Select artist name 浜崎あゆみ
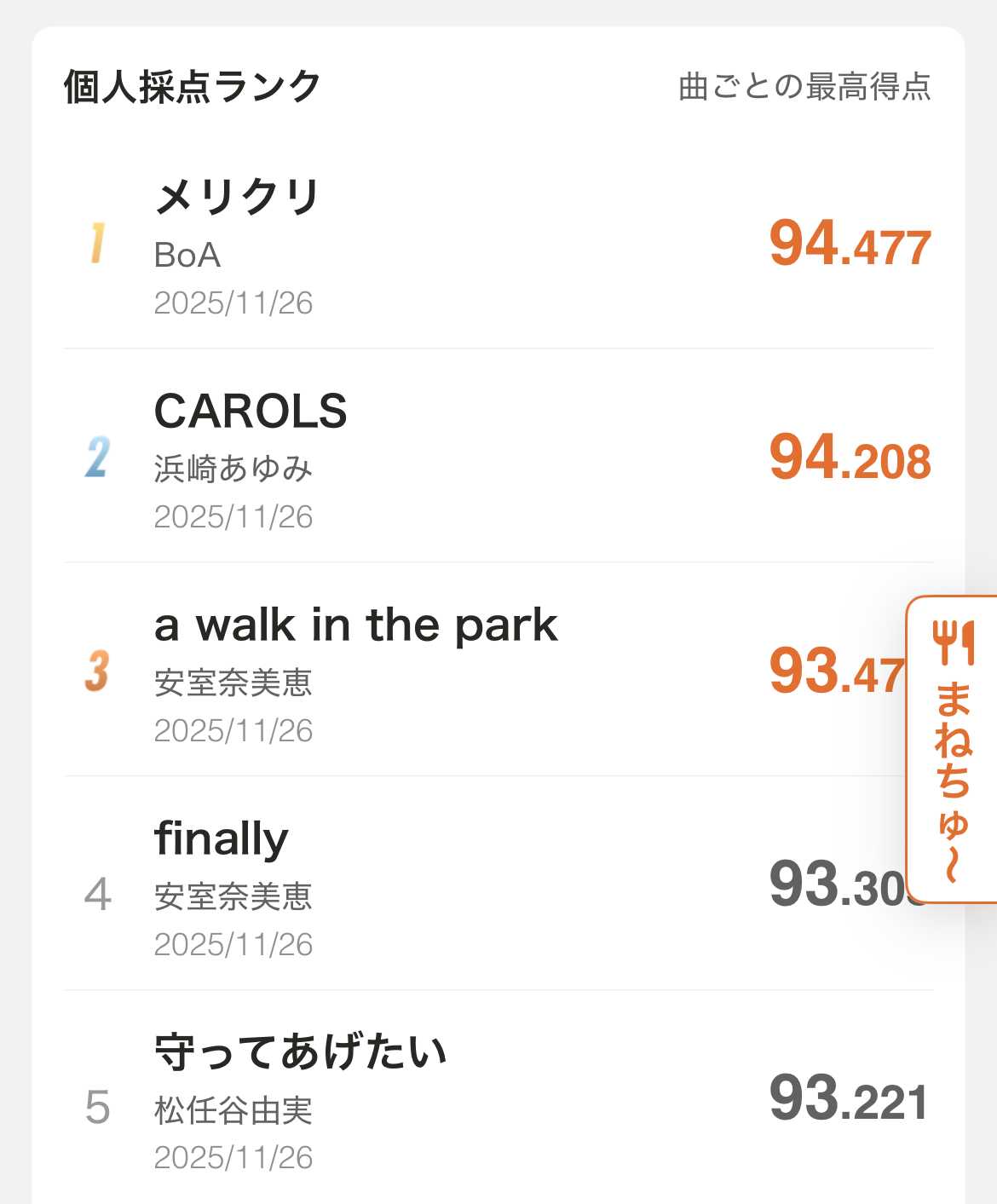 (x=233, y=469)
